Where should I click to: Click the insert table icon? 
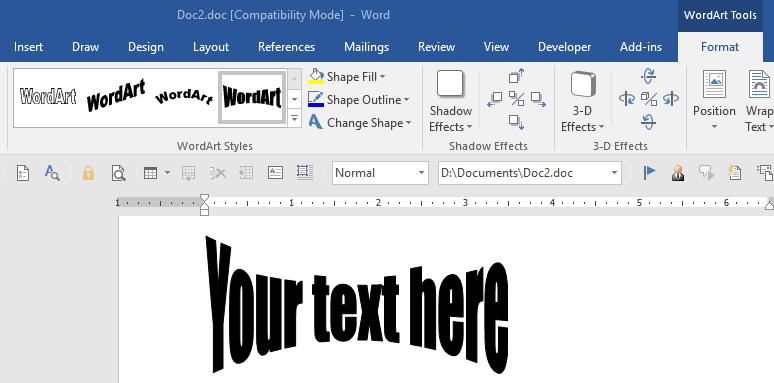[151, 173]
